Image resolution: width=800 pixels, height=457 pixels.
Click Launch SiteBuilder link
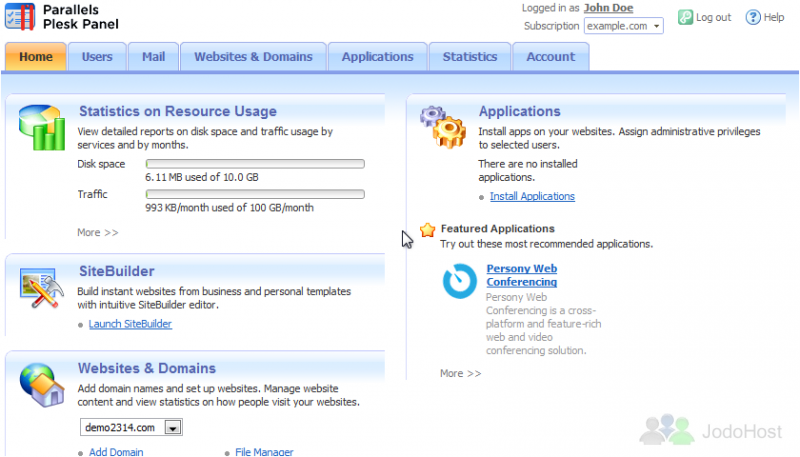130,324
